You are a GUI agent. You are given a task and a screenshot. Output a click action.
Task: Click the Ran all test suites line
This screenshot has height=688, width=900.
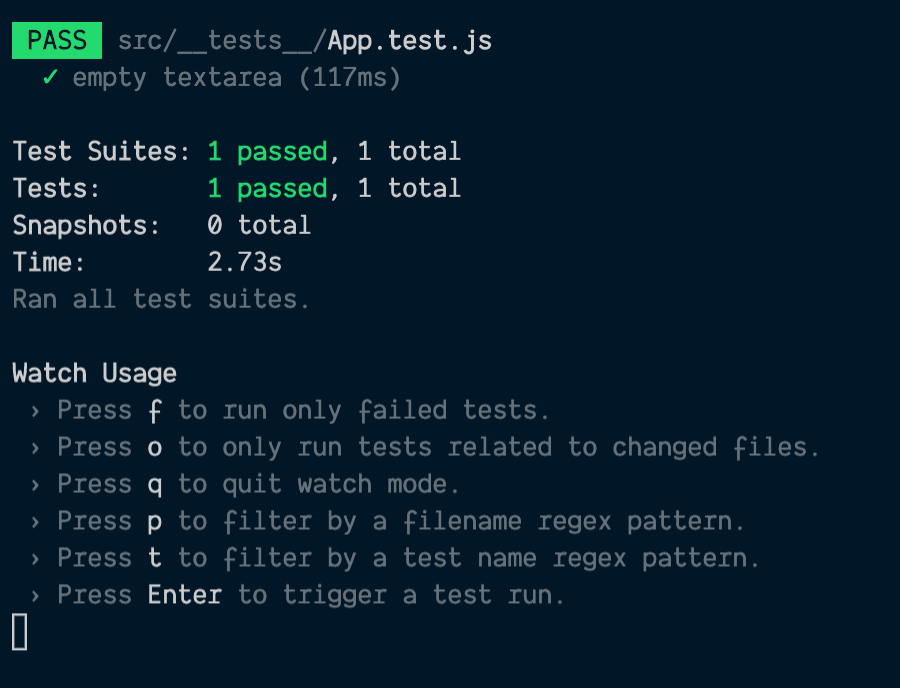(x=161, y=300)
